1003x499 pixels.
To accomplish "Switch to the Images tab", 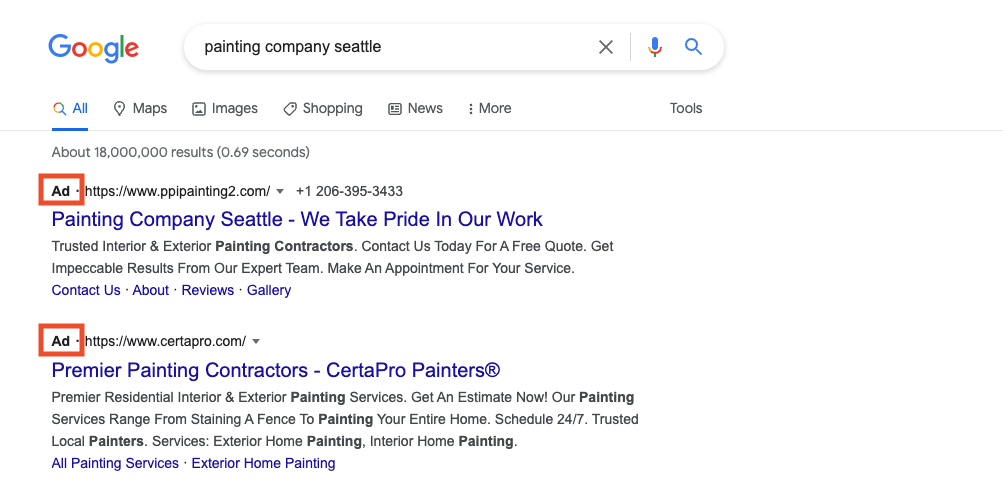I will 225,108.
